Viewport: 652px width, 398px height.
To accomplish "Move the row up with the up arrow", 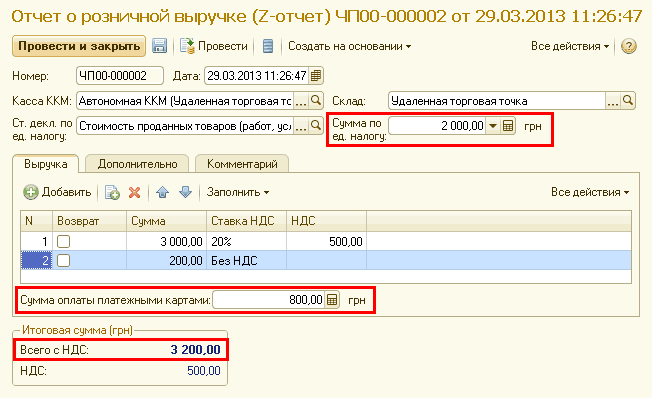I will [x=163, y=192].
